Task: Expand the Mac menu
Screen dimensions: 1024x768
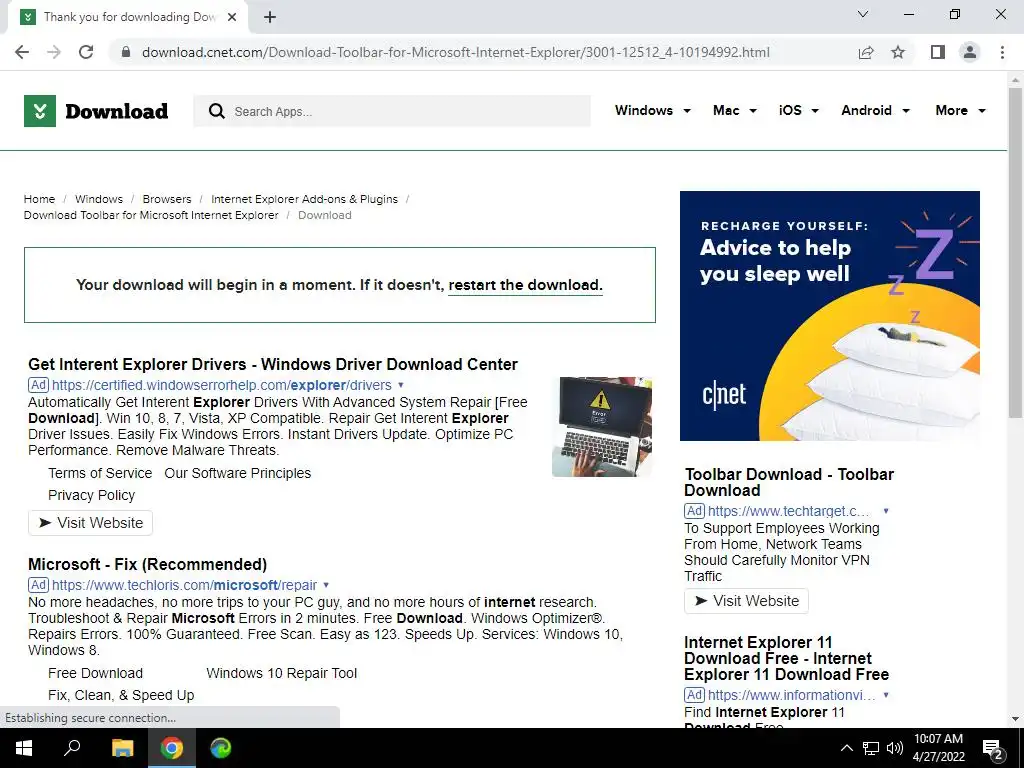Action: tap(735, 110)
